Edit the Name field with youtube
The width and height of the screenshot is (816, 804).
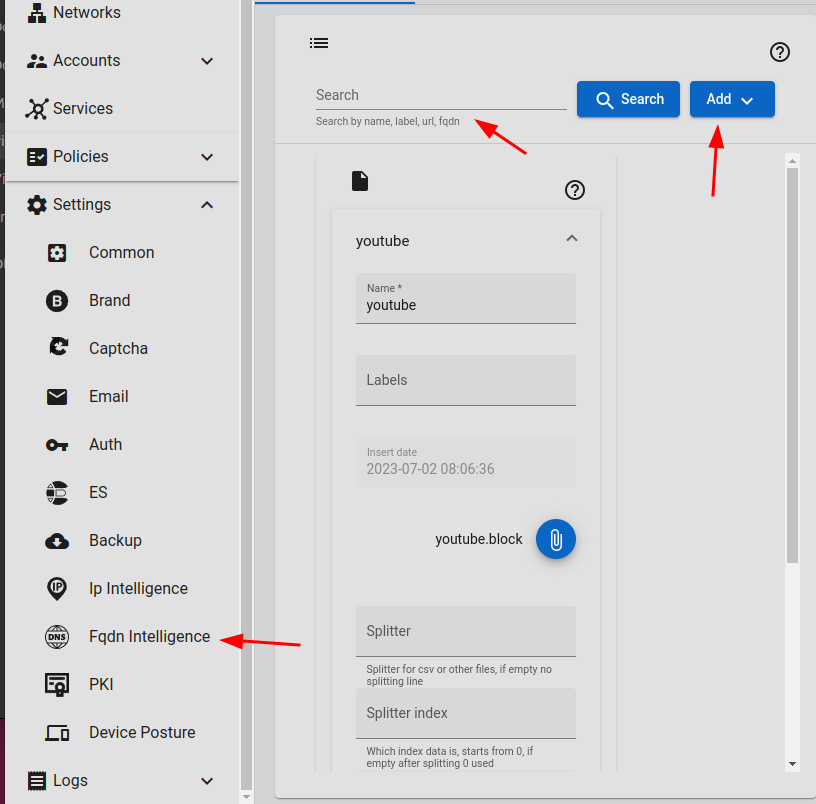[x=465, y=299]
